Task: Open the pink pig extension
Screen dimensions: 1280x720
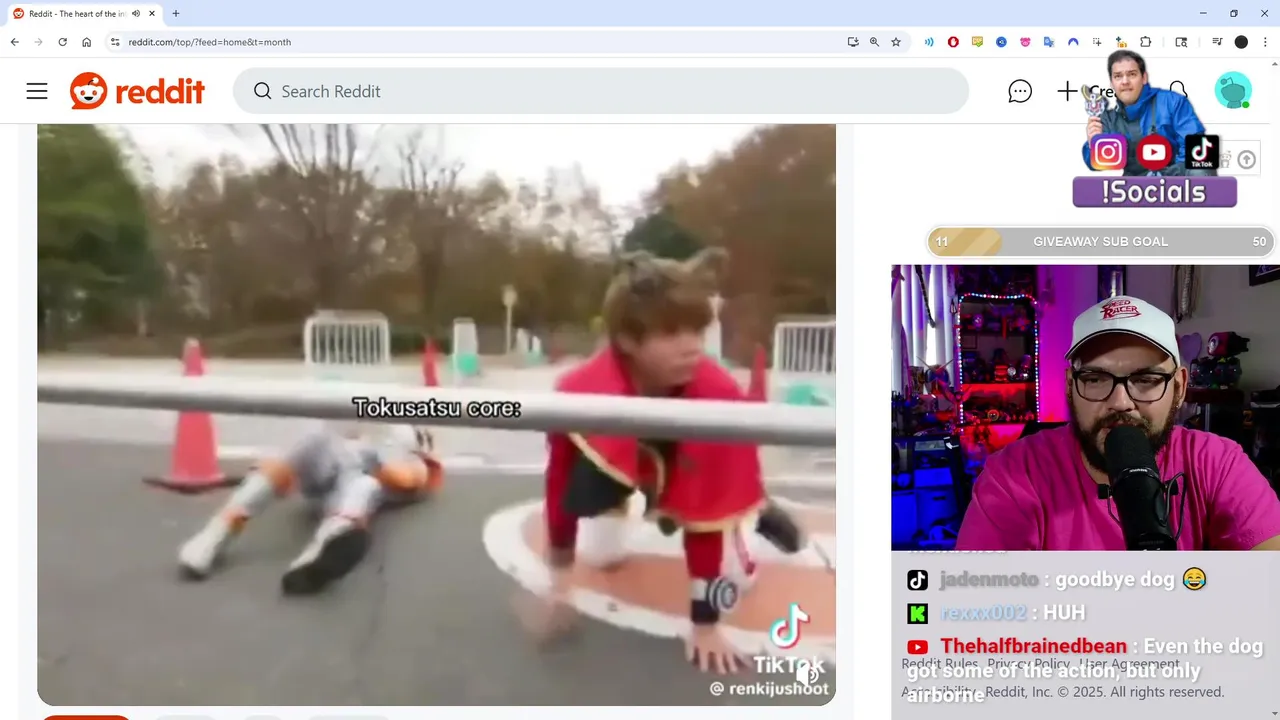Action: (1025, 42)
